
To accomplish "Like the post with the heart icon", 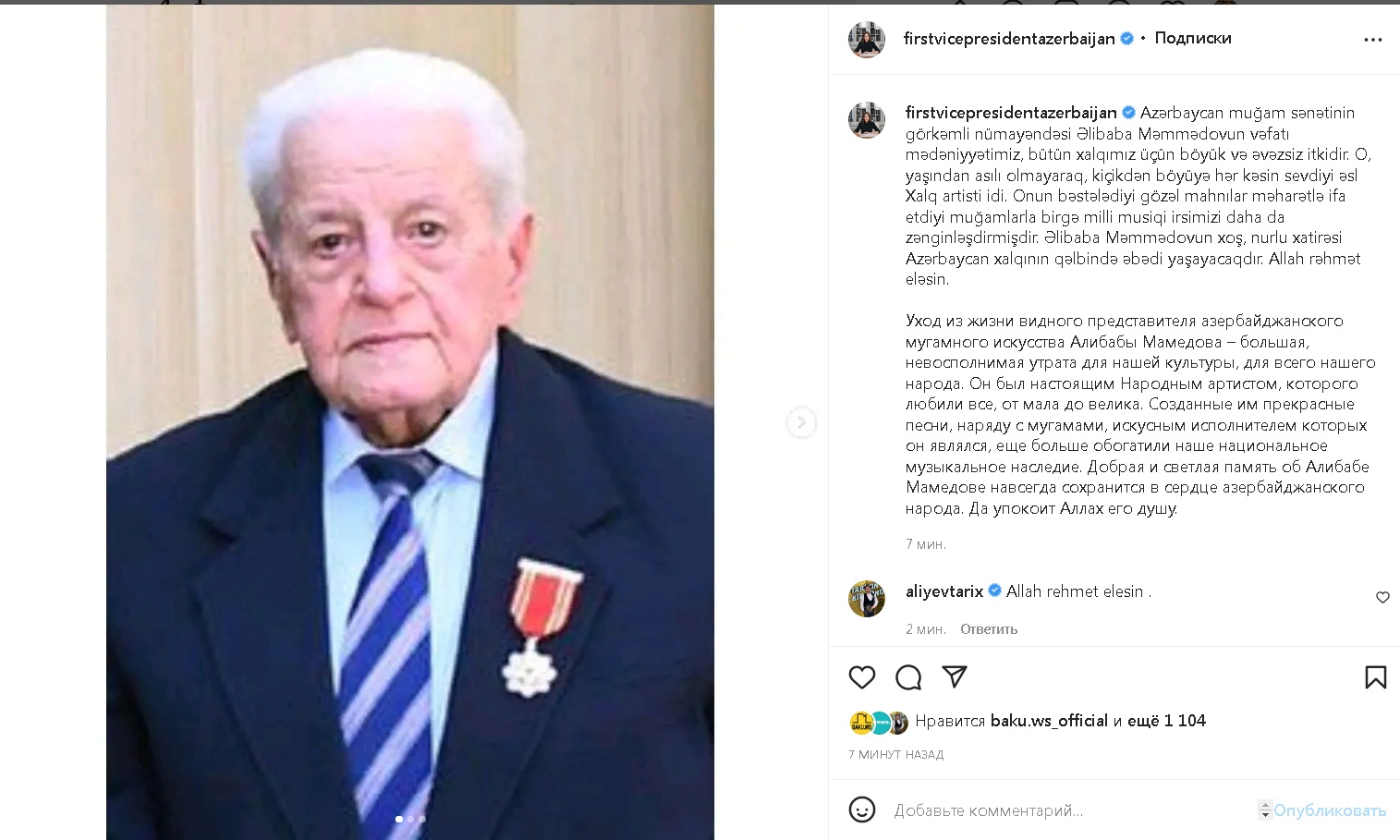I will [x=861, y=677].
